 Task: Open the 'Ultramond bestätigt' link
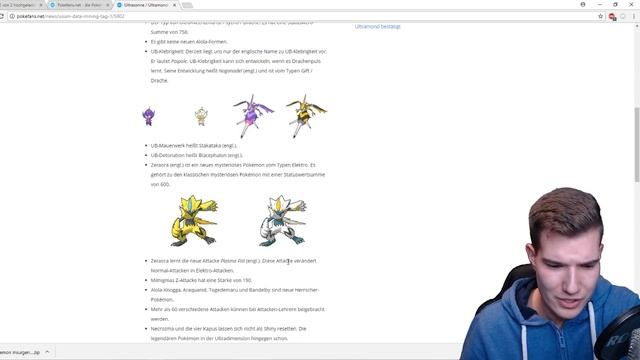(x=378, y=27)
